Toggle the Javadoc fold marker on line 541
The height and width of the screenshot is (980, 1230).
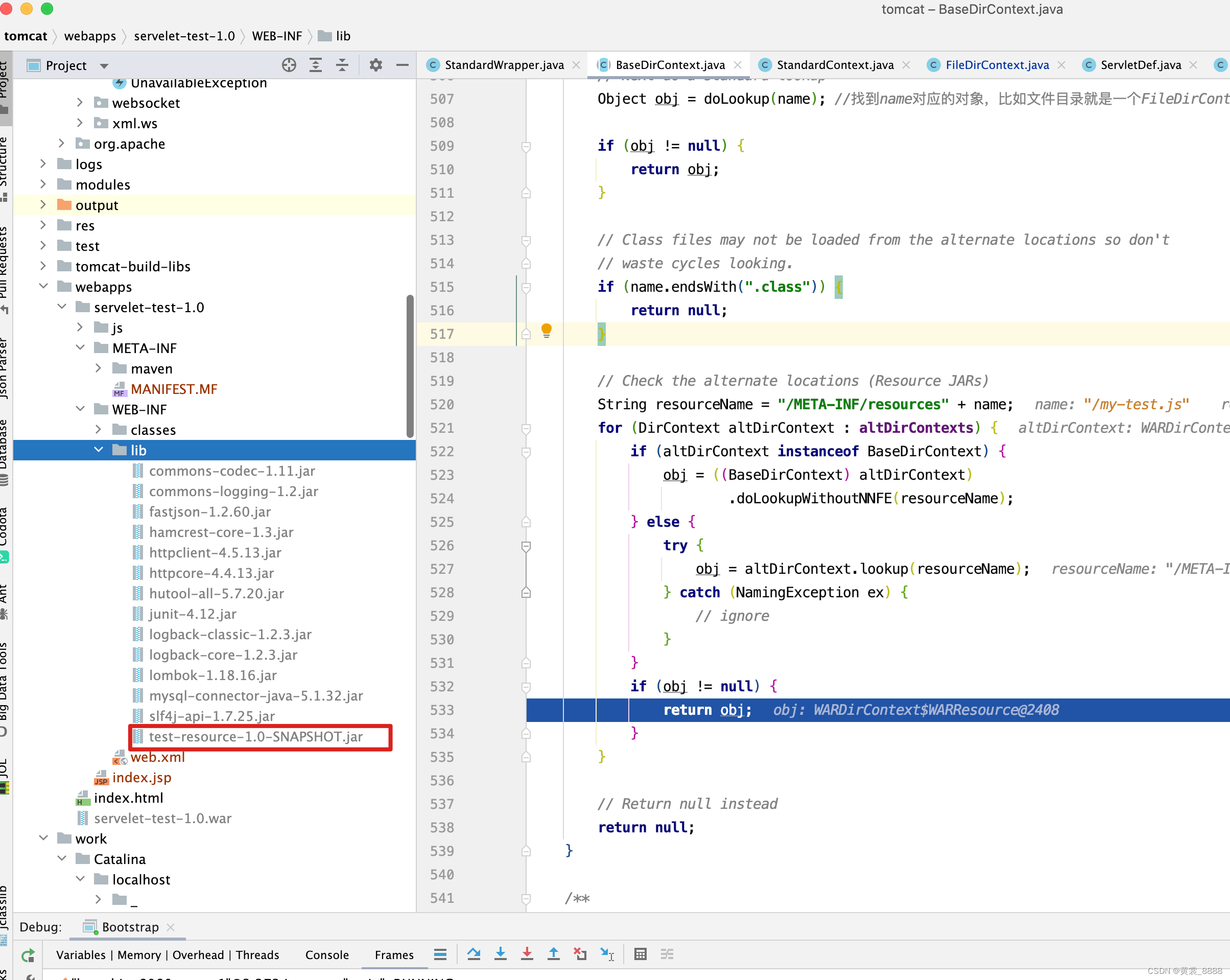point(526,899)
